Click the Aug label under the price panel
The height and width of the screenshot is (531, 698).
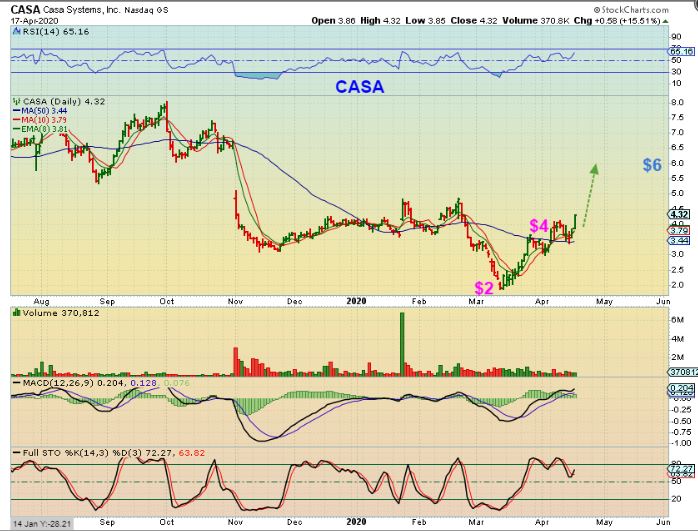tap(41, 301)
